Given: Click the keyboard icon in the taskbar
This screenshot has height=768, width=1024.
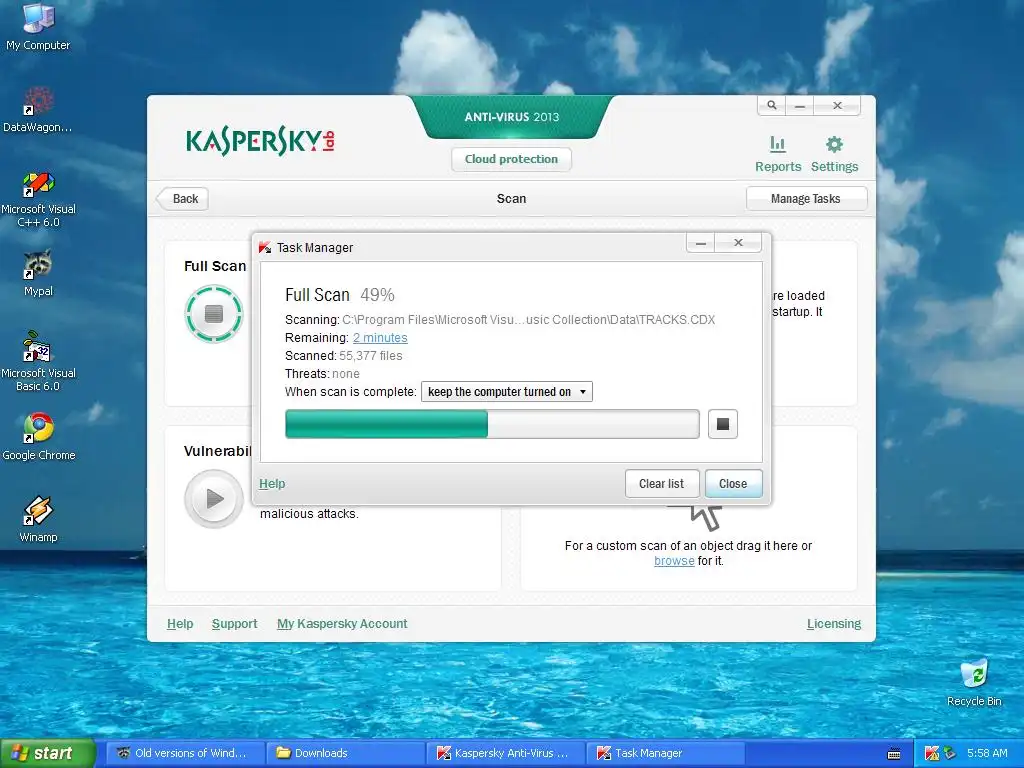Looking at the screenshot, I should tap(894, 754).
